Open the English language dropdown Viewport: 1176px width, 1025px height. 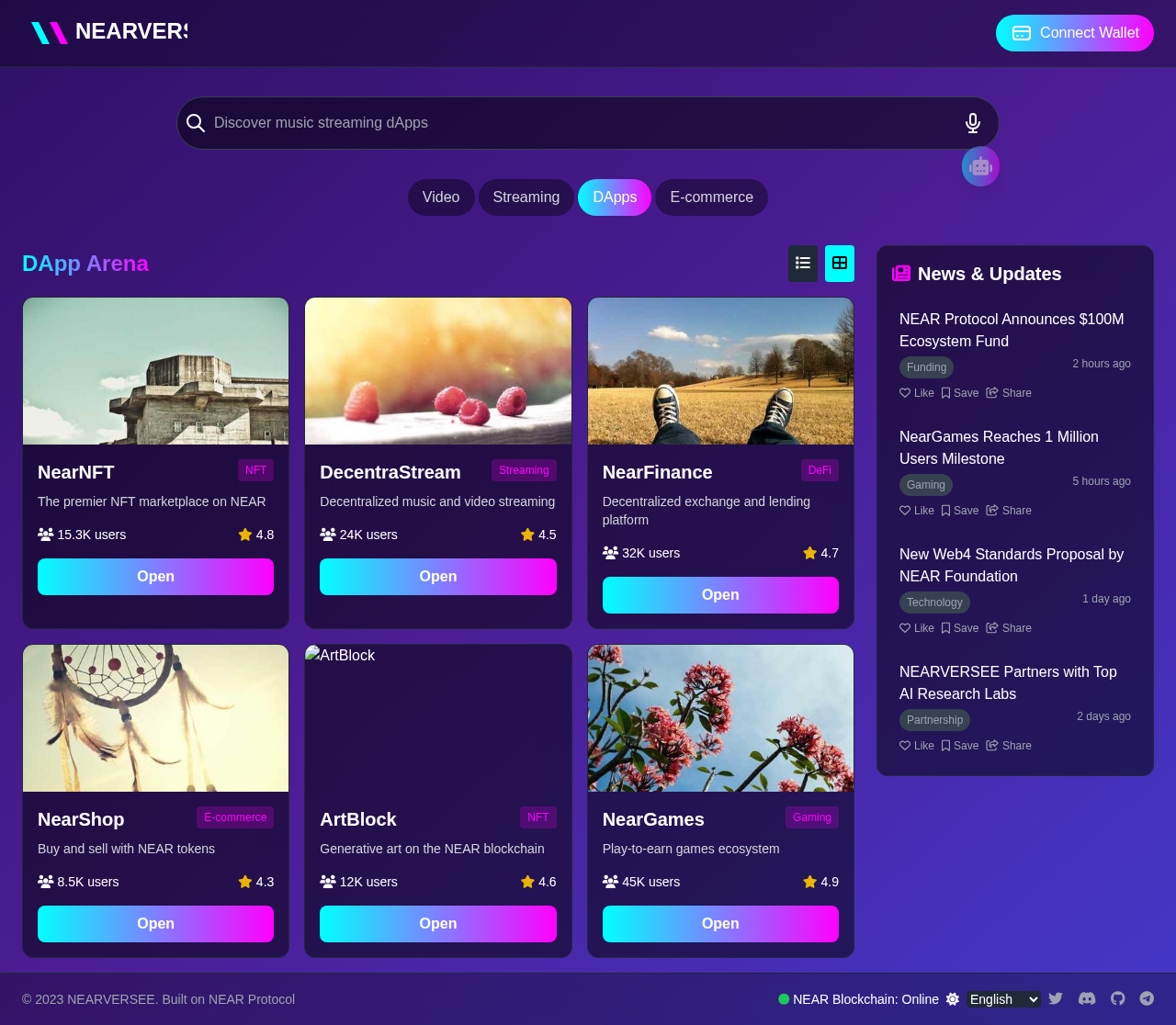pos(1002,998)
